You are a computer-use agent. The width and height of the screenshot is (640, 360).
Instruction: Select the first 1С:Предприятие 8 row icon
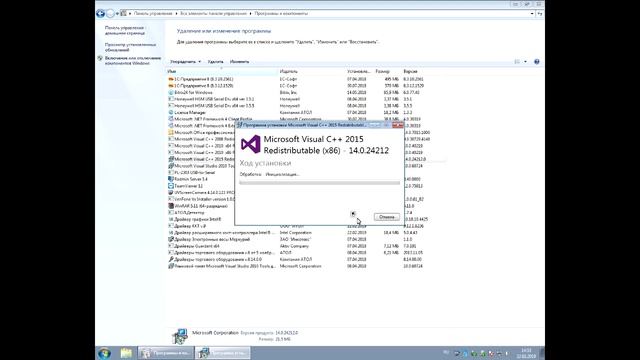[x=171, y=79]
